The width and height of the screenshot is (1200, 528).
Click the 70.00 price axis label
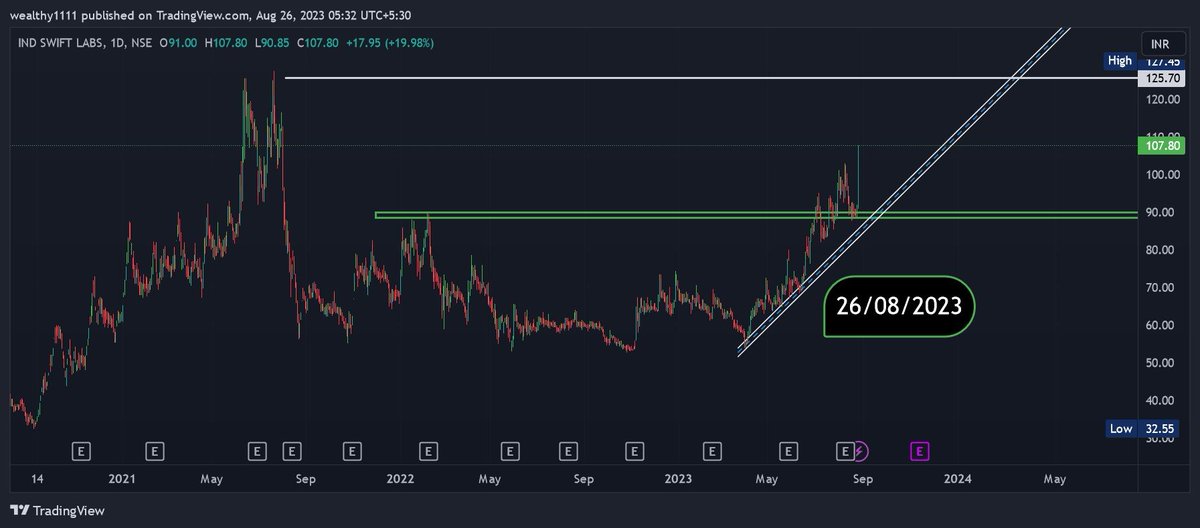tap(1161, 288)
